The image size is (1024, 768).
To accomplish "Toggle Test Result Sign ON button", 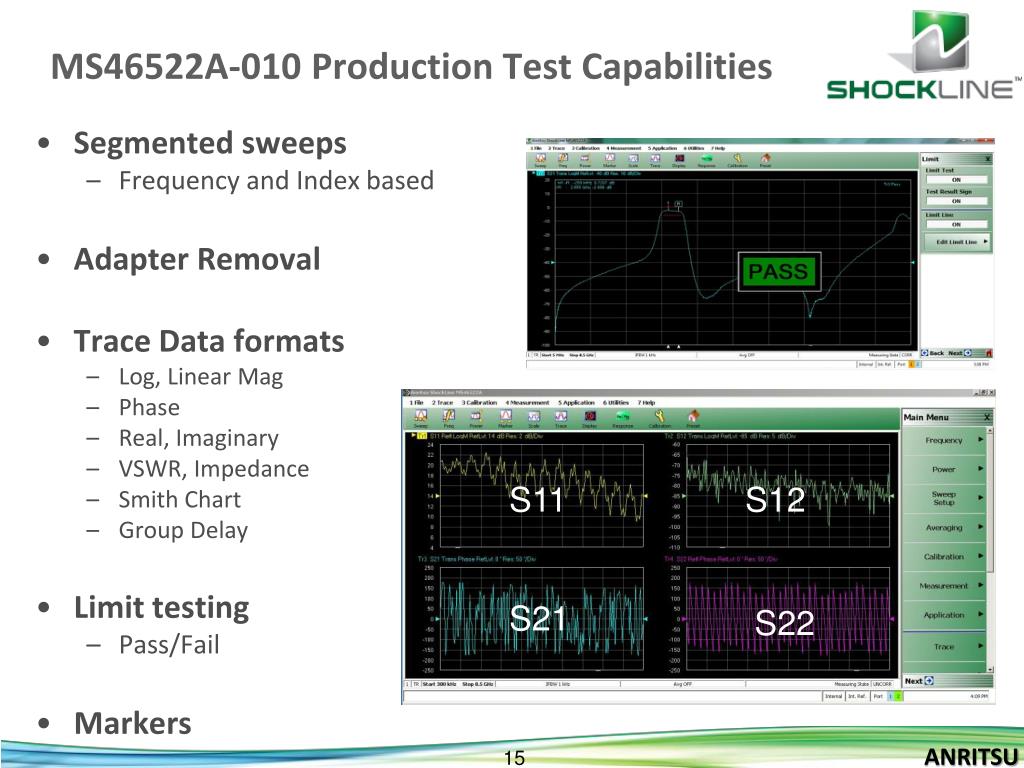I will (956, 201).
